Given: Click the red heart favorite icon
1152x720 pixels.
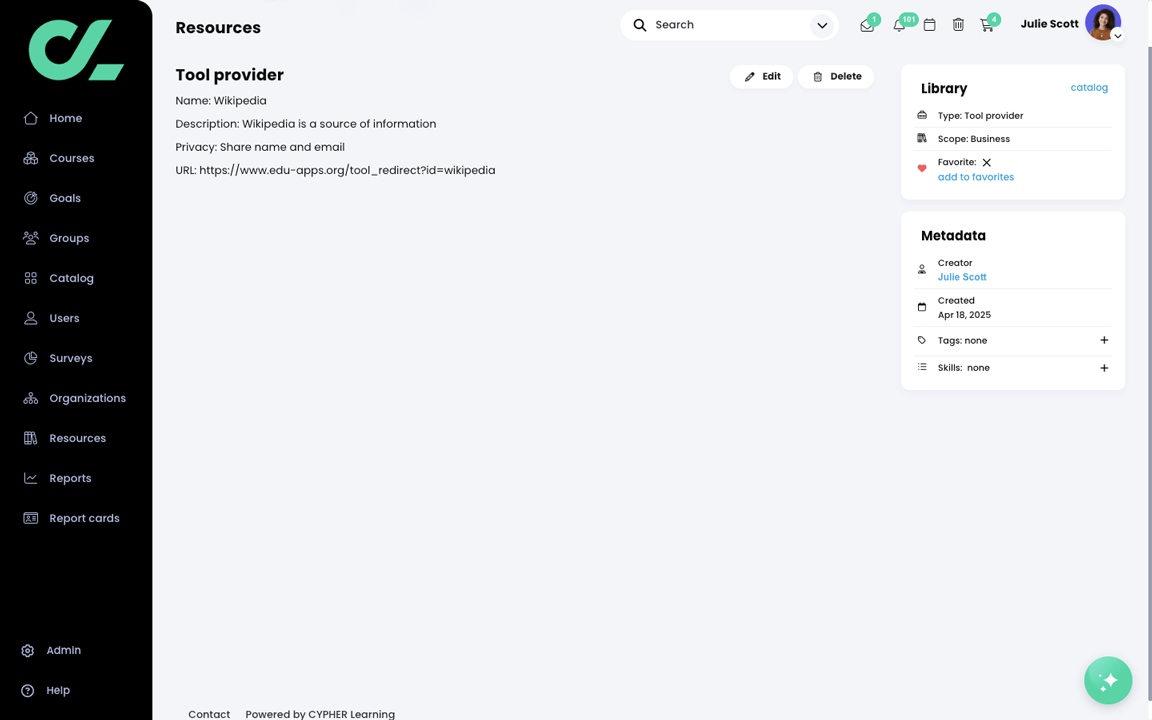Looking at the screenshot, I should pos(921,169).
